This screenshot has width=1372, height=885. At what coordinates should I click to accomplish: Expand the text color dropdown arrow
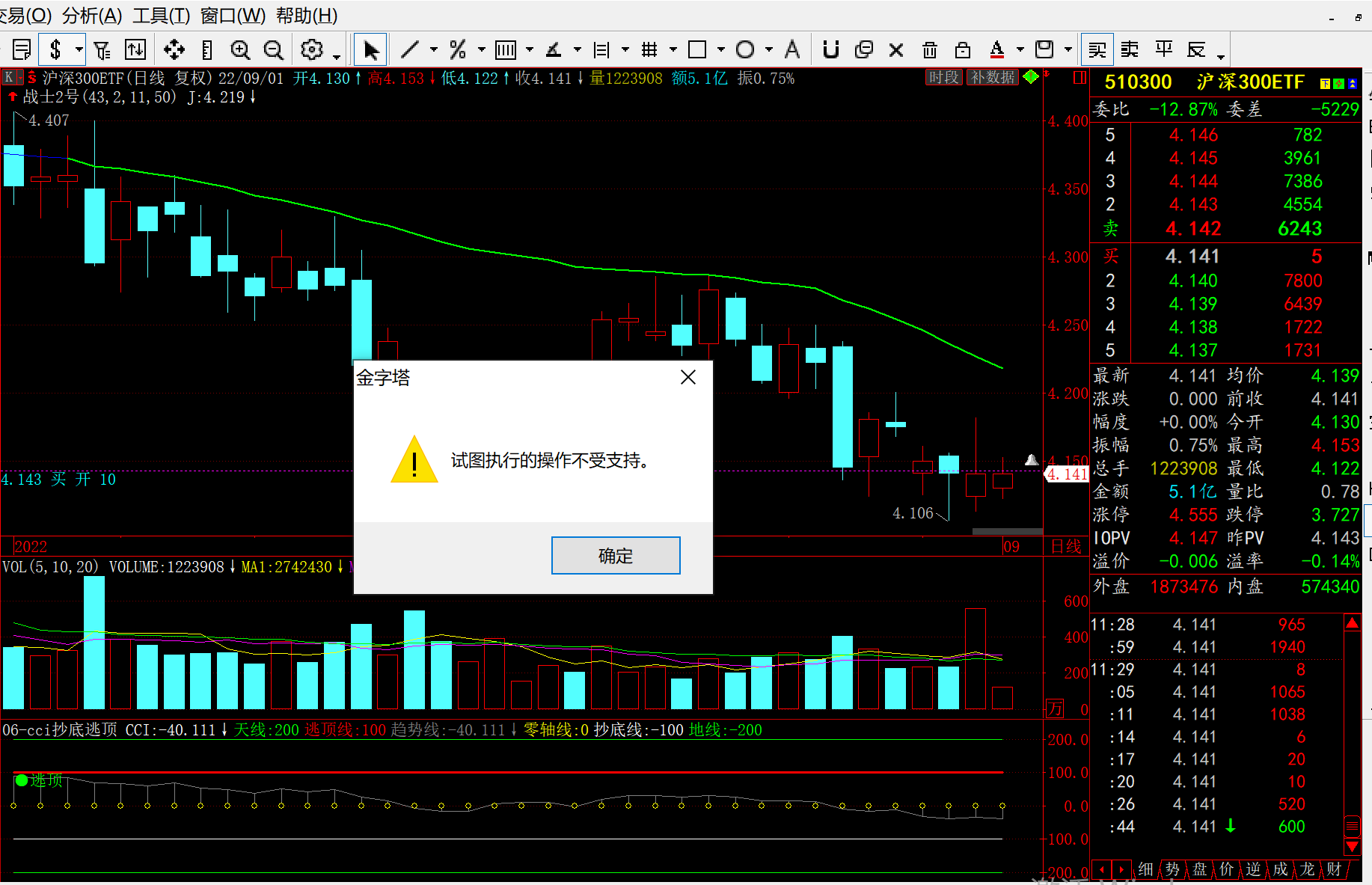1020,50
